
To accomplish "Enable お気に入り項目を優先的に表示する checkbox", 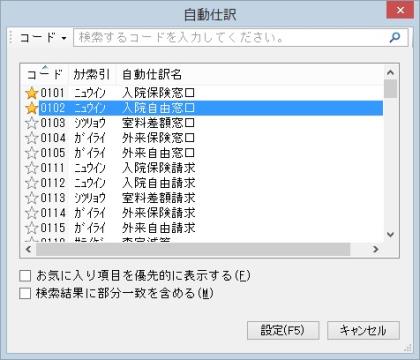I will [25, 276].
